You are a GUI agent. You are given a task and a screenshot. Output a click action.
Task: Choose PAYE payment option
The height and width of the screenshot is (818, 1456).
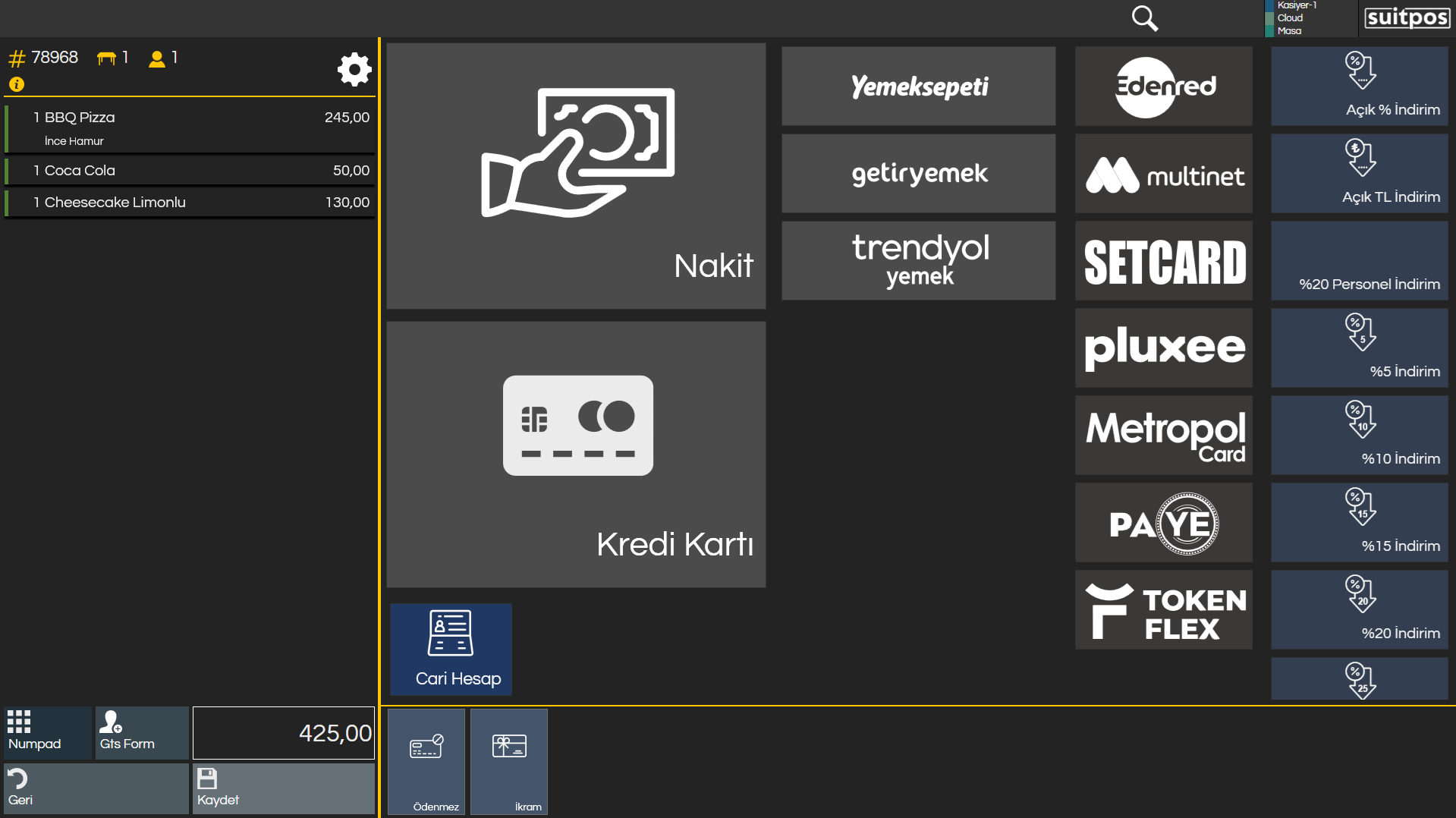(x=1164, y=523)
